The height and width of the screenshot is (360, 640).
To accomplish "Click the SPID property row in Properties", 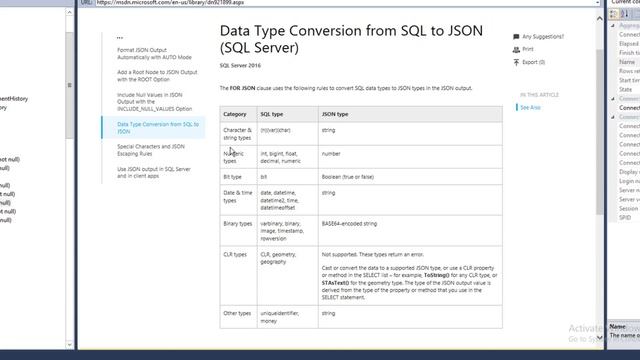I will pos(629,218).
